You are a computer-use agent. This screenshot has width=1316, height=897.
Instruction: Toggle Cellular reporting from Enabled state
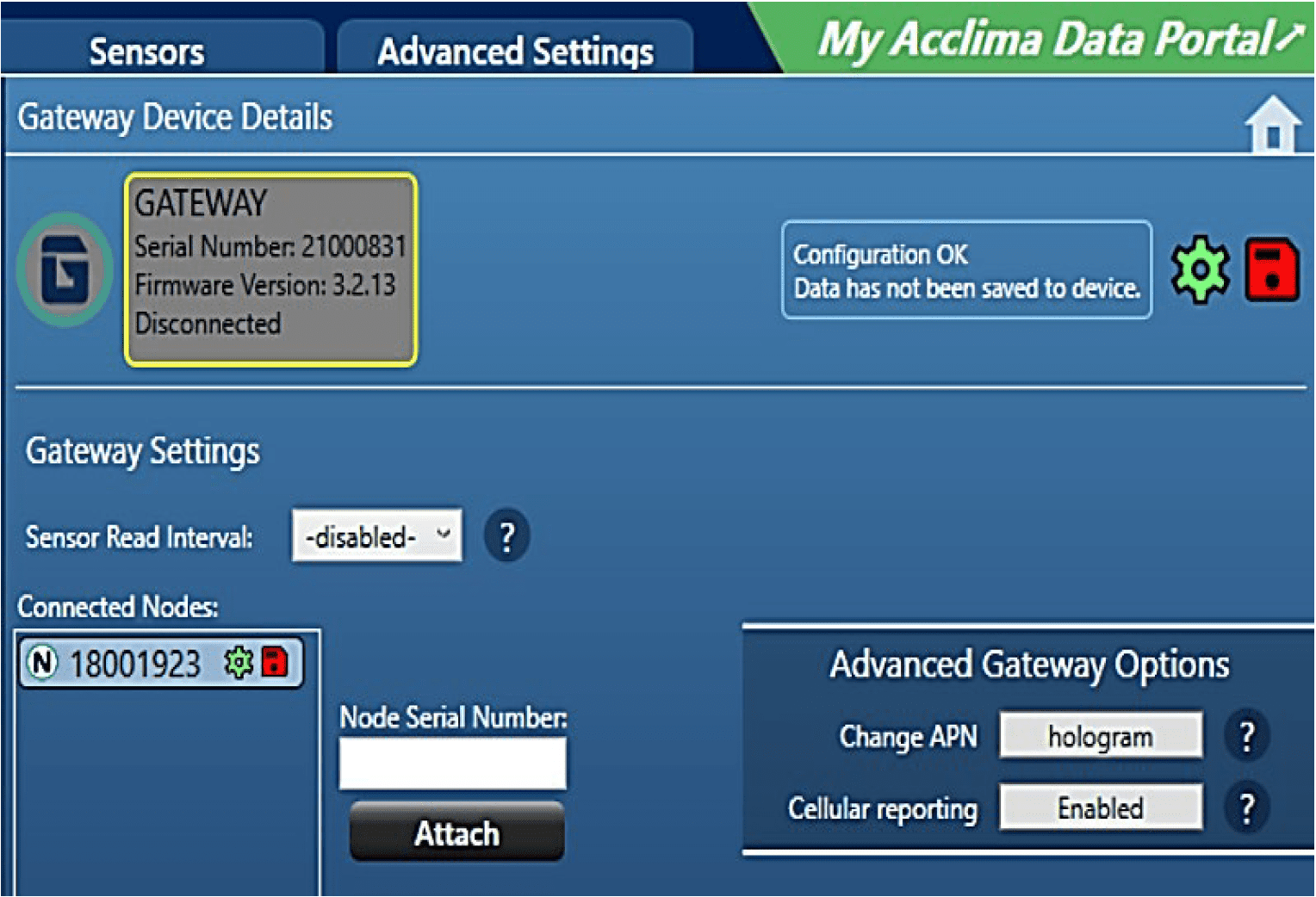point(1100,807)
